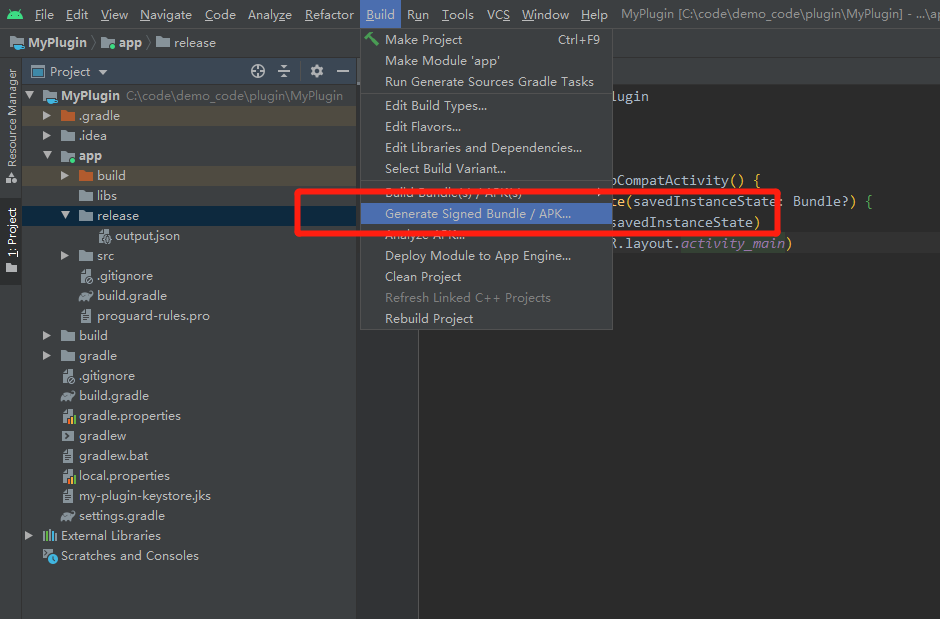Open the Run menu
The width and height of the screenshot is (940, 619).
418,14
